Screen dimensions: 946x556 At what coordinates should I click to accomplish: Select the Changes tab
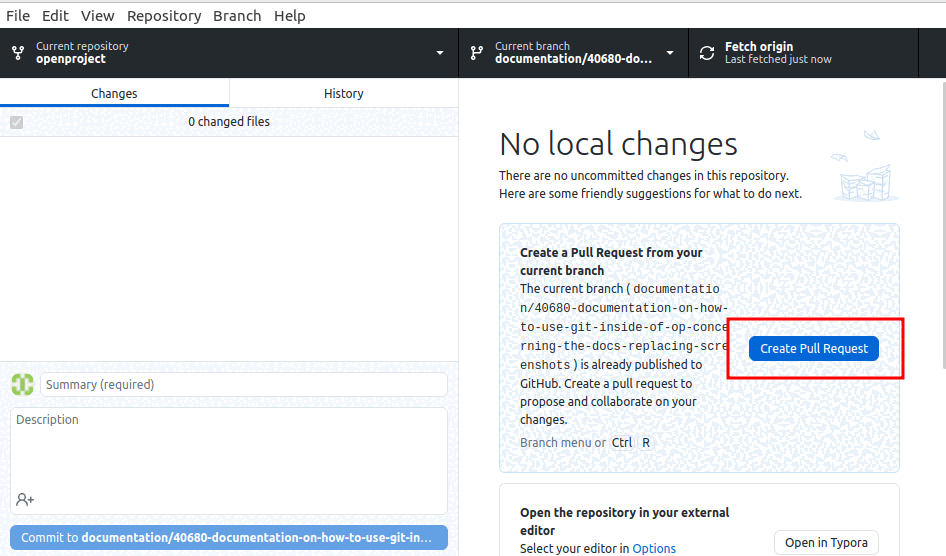[x=114, y=93]
